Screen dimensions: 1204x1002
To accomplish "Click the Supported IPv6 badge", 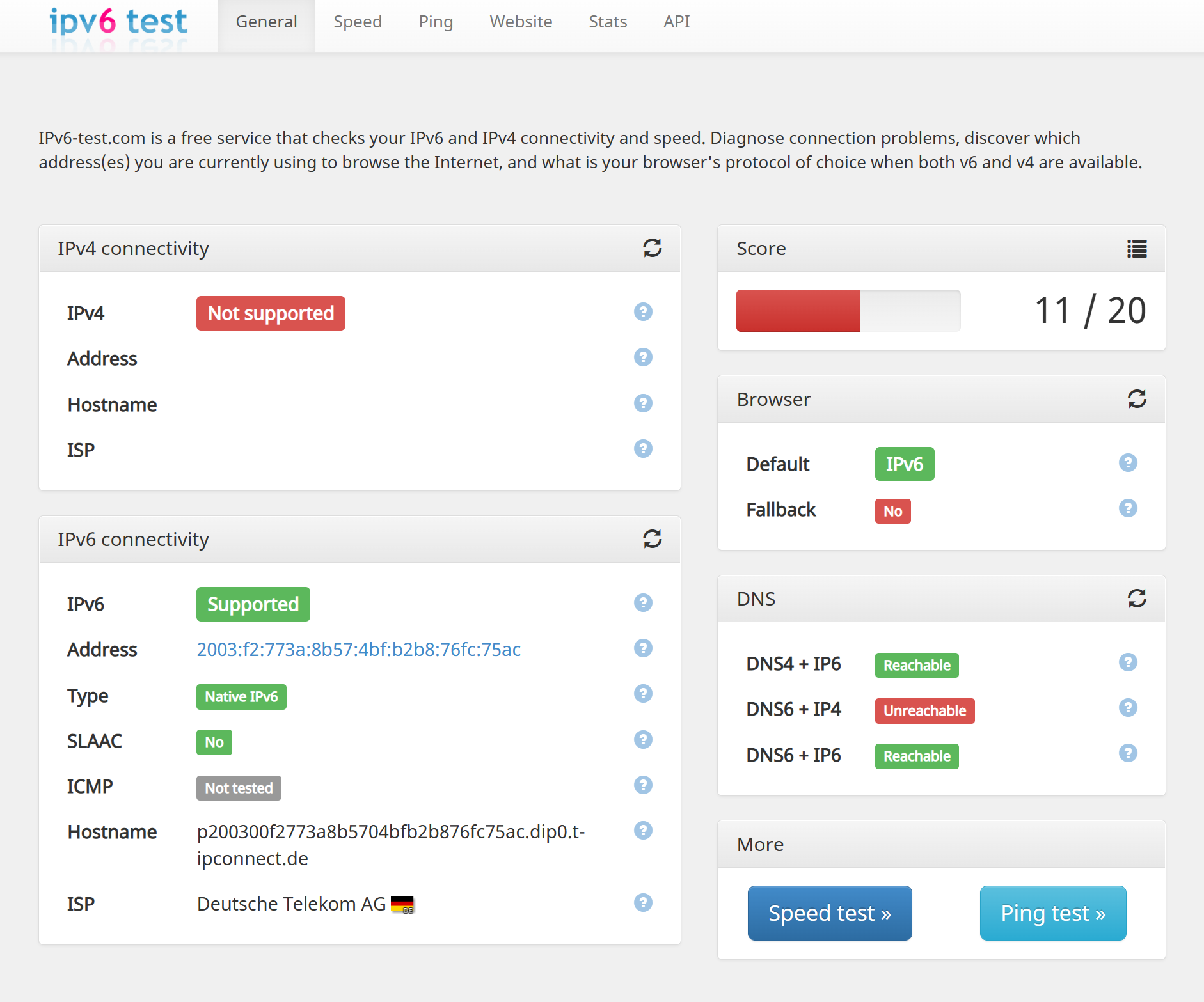I will [x=253, y=604].
